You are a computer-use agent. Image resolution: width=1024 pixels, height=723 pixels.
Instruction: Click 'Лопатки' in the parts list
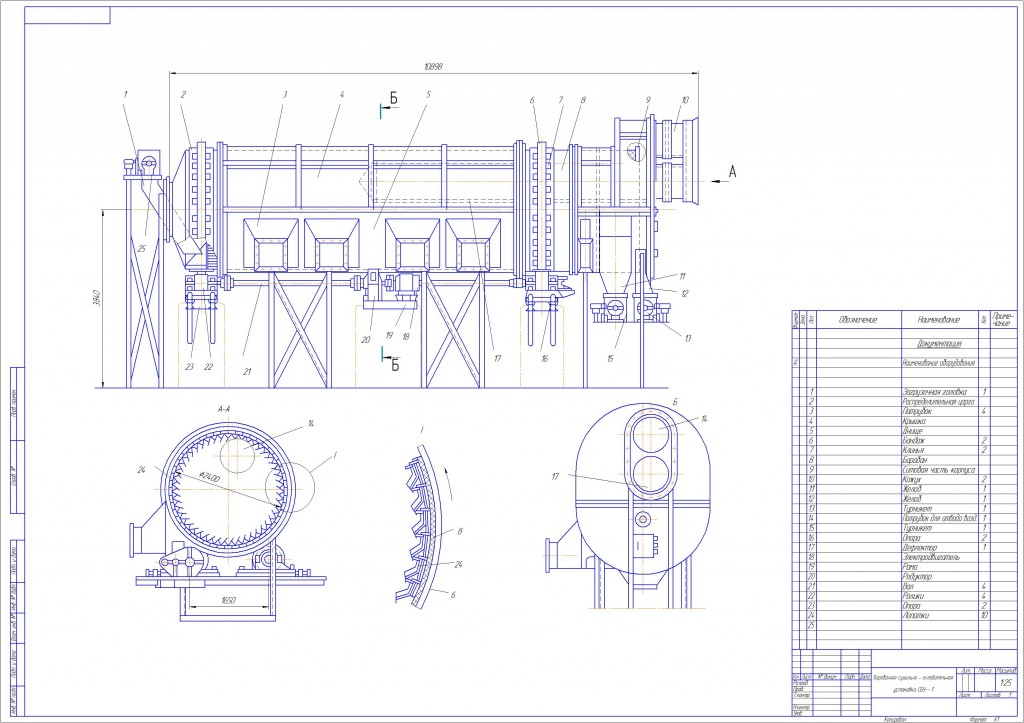(x=915, y=616)
